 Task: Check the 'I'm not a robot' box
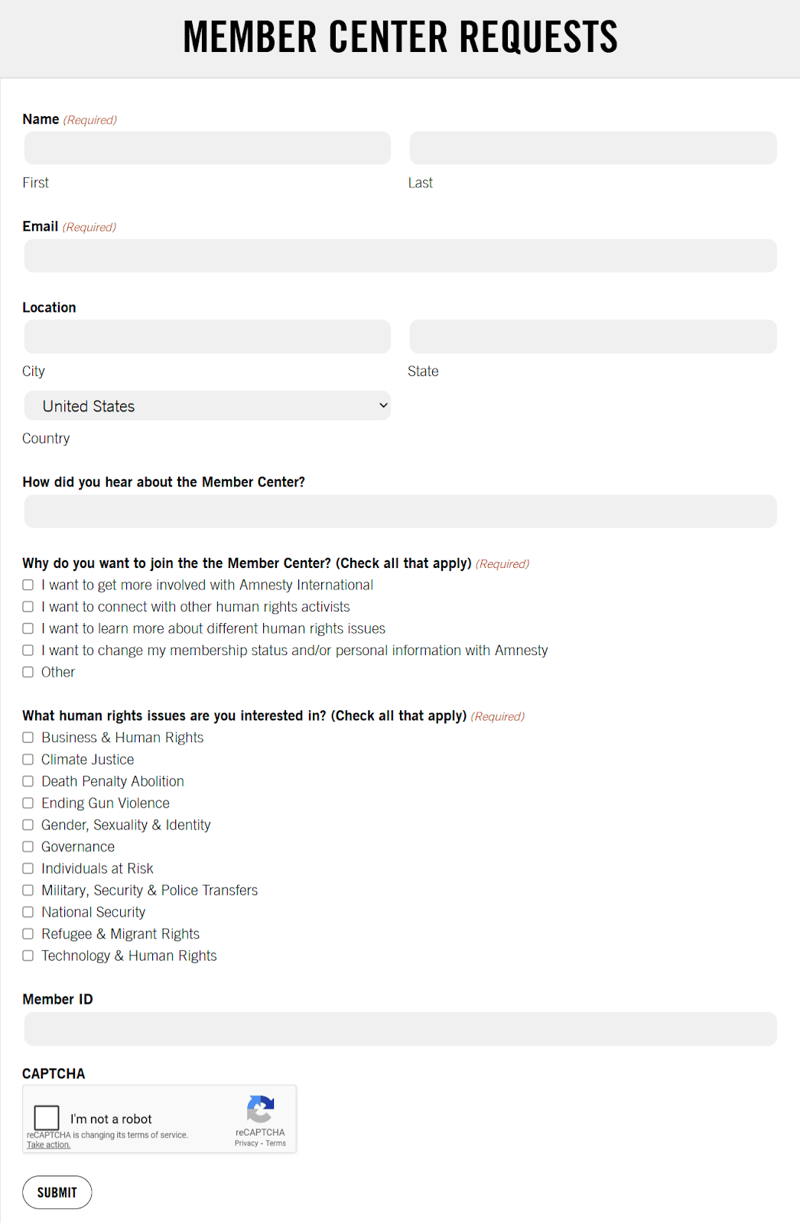tap(46, 1117)
